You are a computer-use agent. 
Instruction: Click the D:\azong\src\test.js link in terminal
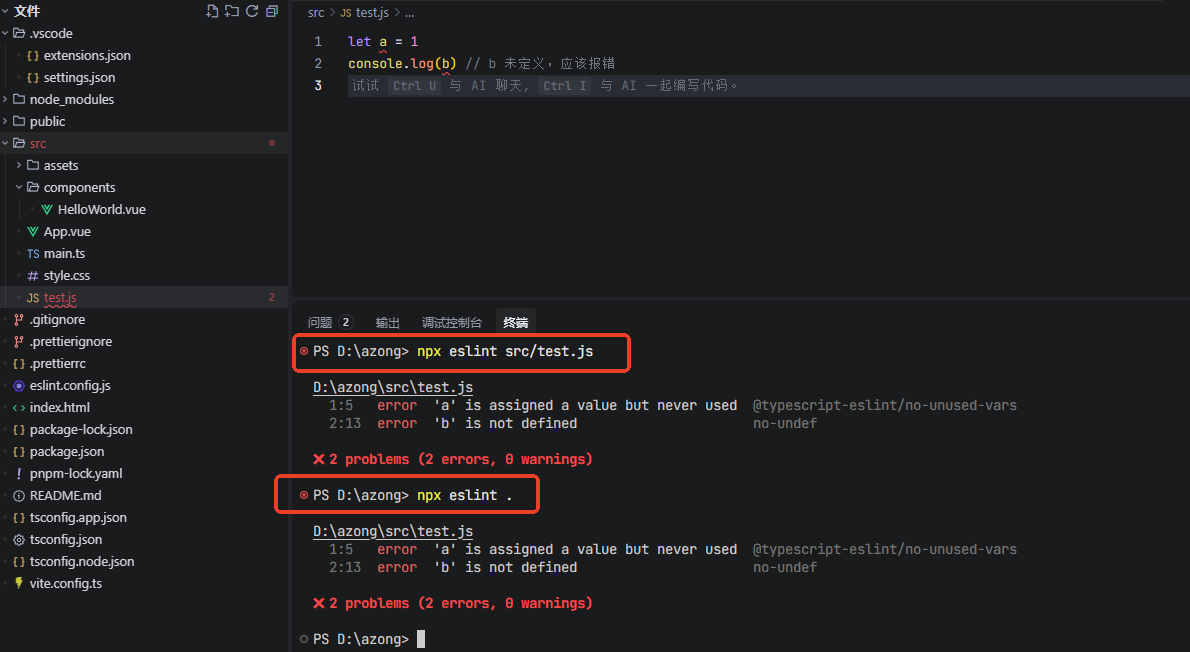(x=393, y=388)
